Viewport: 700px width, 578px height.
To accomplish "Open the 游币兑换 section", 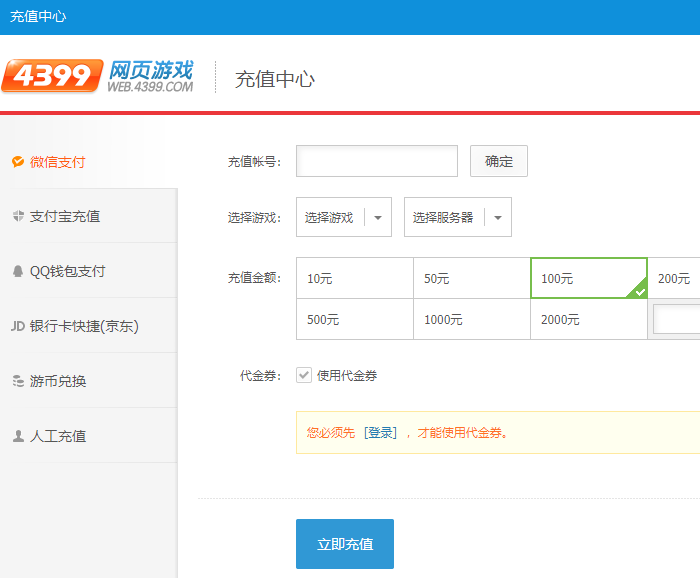I will (89, 381).
